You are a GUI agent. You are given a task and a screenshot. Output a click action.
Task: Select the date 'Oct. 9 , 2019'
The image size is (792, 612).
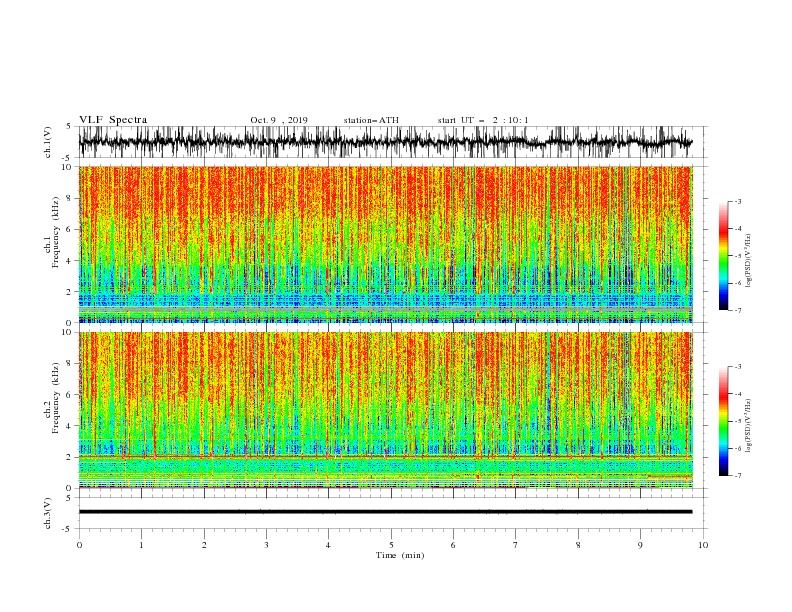click(x=279, y=120)
